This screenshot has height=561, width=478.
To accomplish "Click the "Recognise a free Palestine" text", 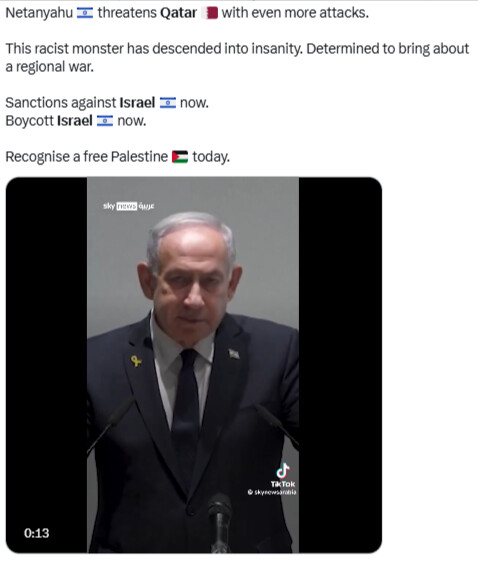I will click(x=87, y=157).
